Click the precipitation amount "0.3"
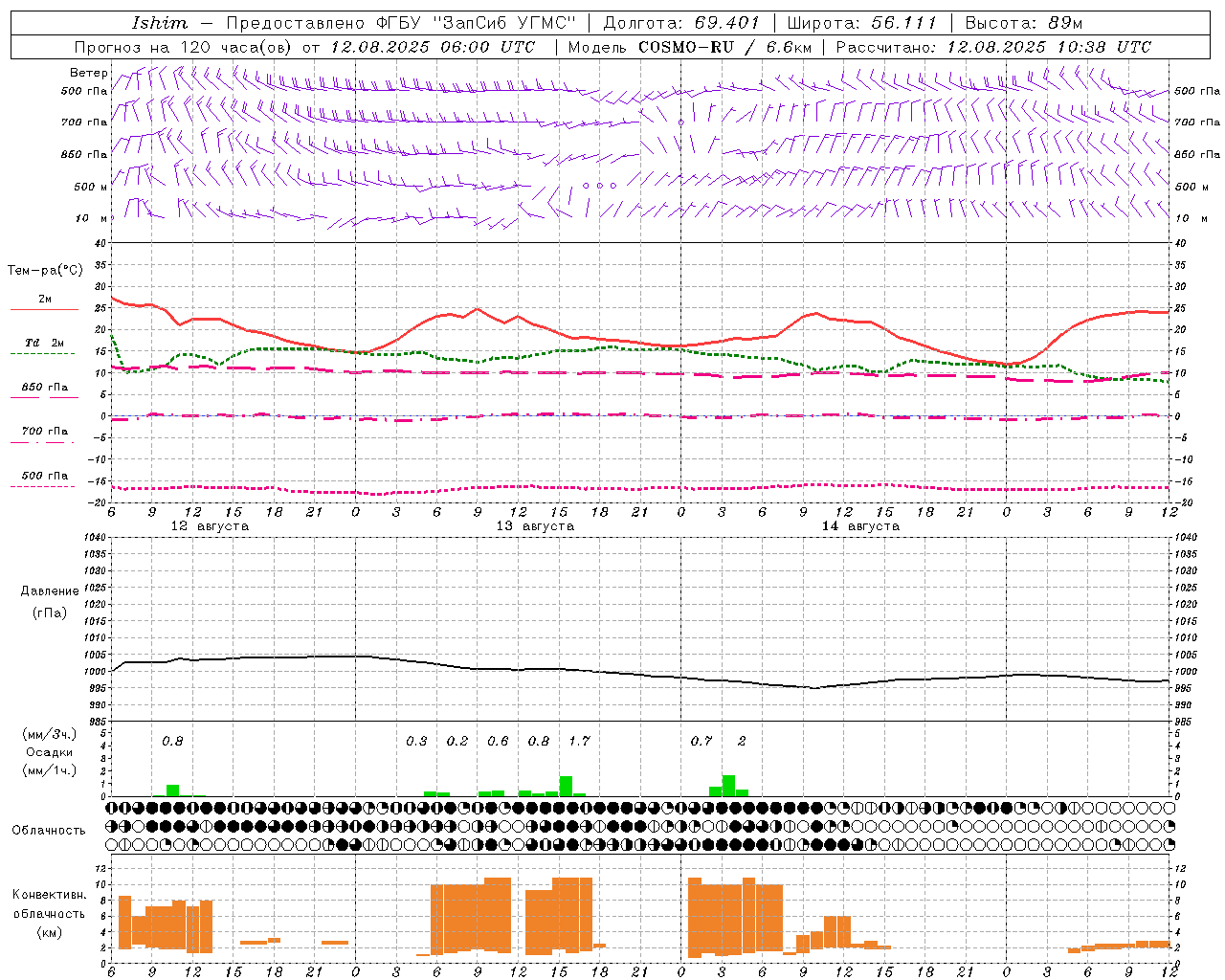Screen dimensions: 1225x980 416,741
